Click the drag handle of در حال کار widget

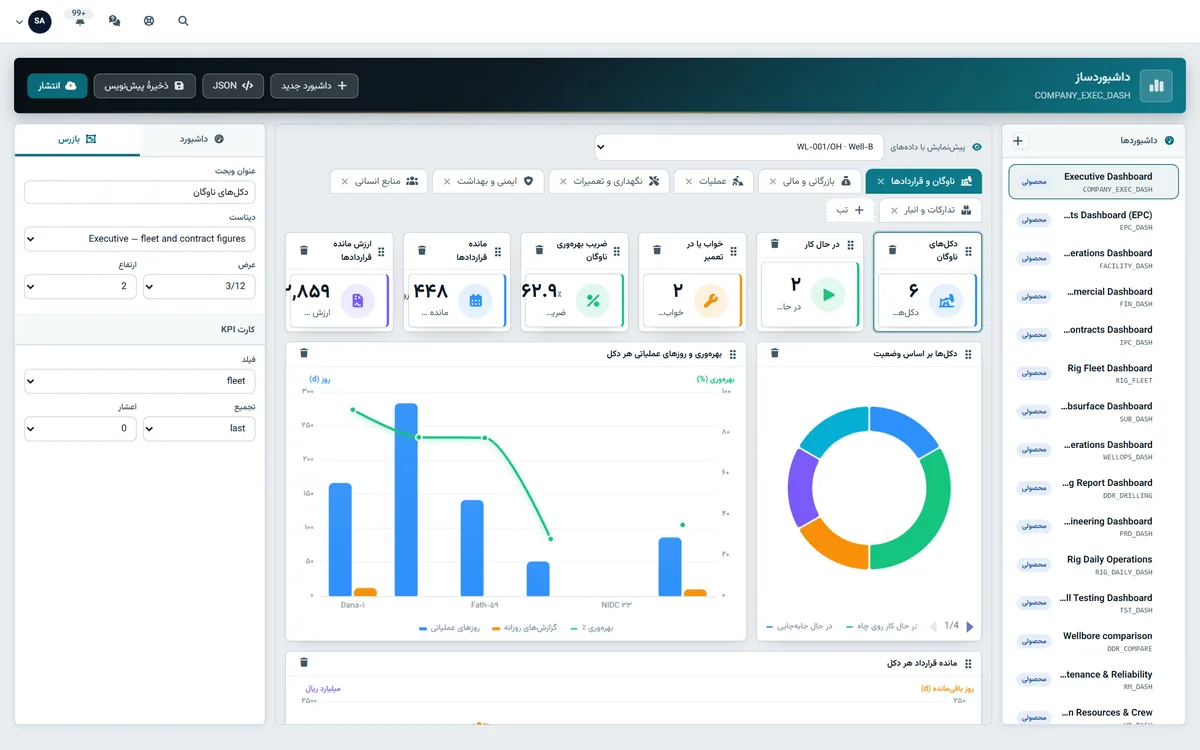point(851,244)
